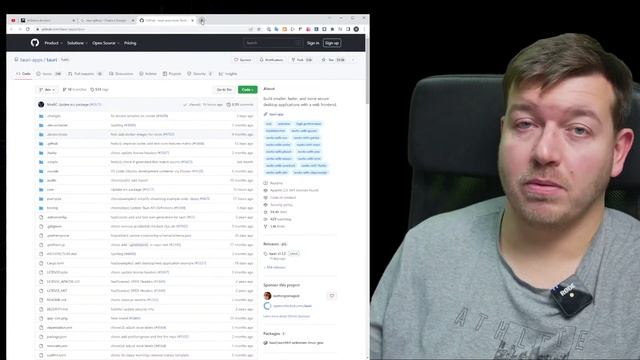Click the Sign in link

coord(313,43)
